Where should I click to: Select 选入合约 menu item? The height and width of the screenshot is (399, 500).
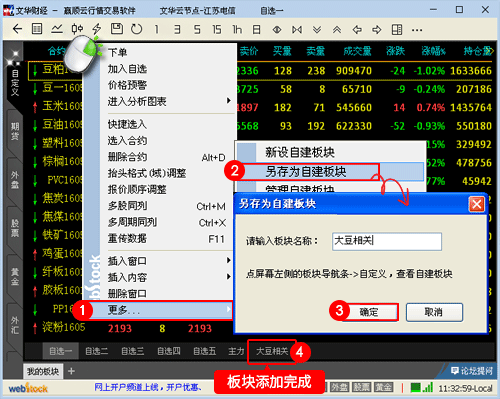168,141
